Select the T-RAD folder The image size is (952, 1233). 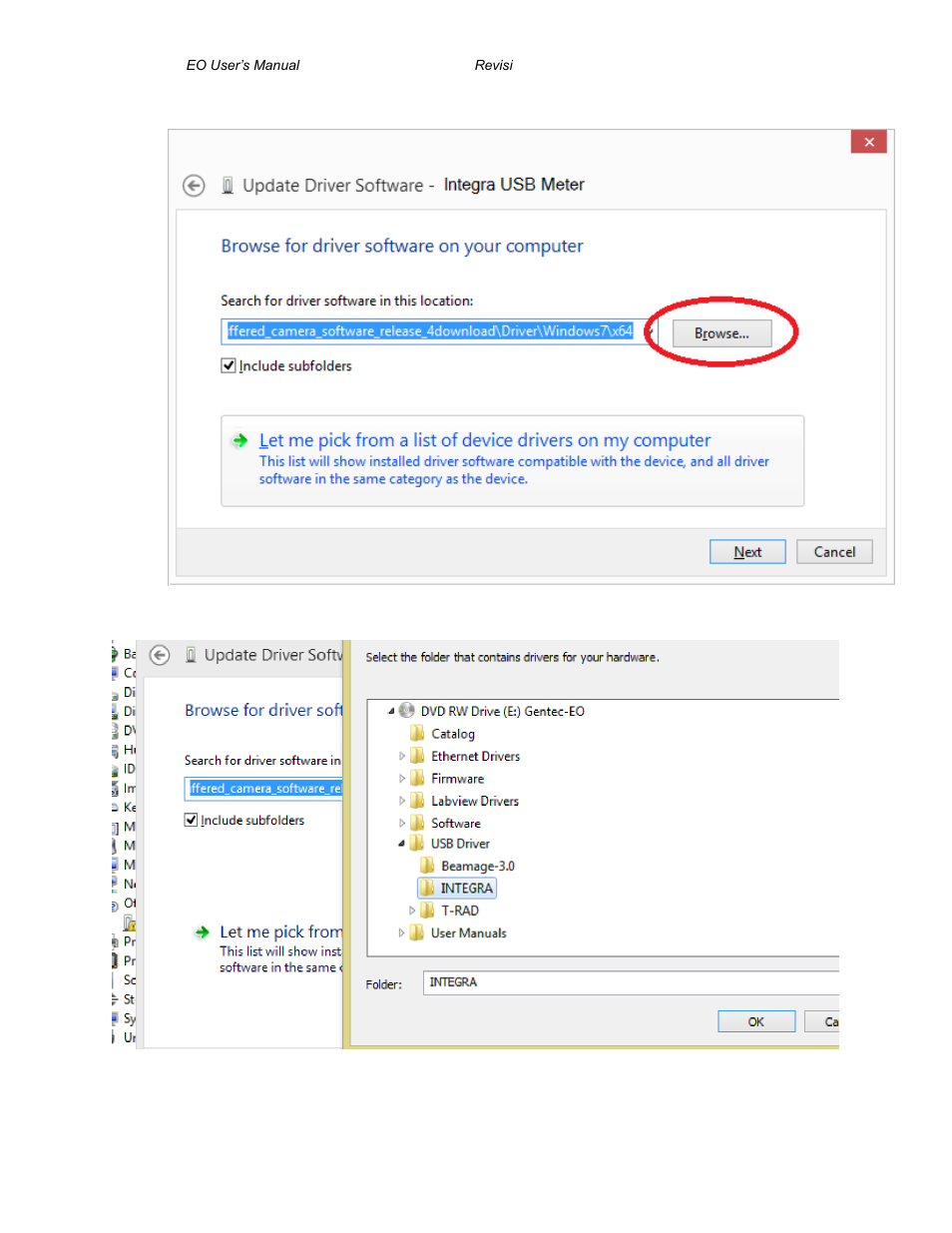click(x=460, y=911)
